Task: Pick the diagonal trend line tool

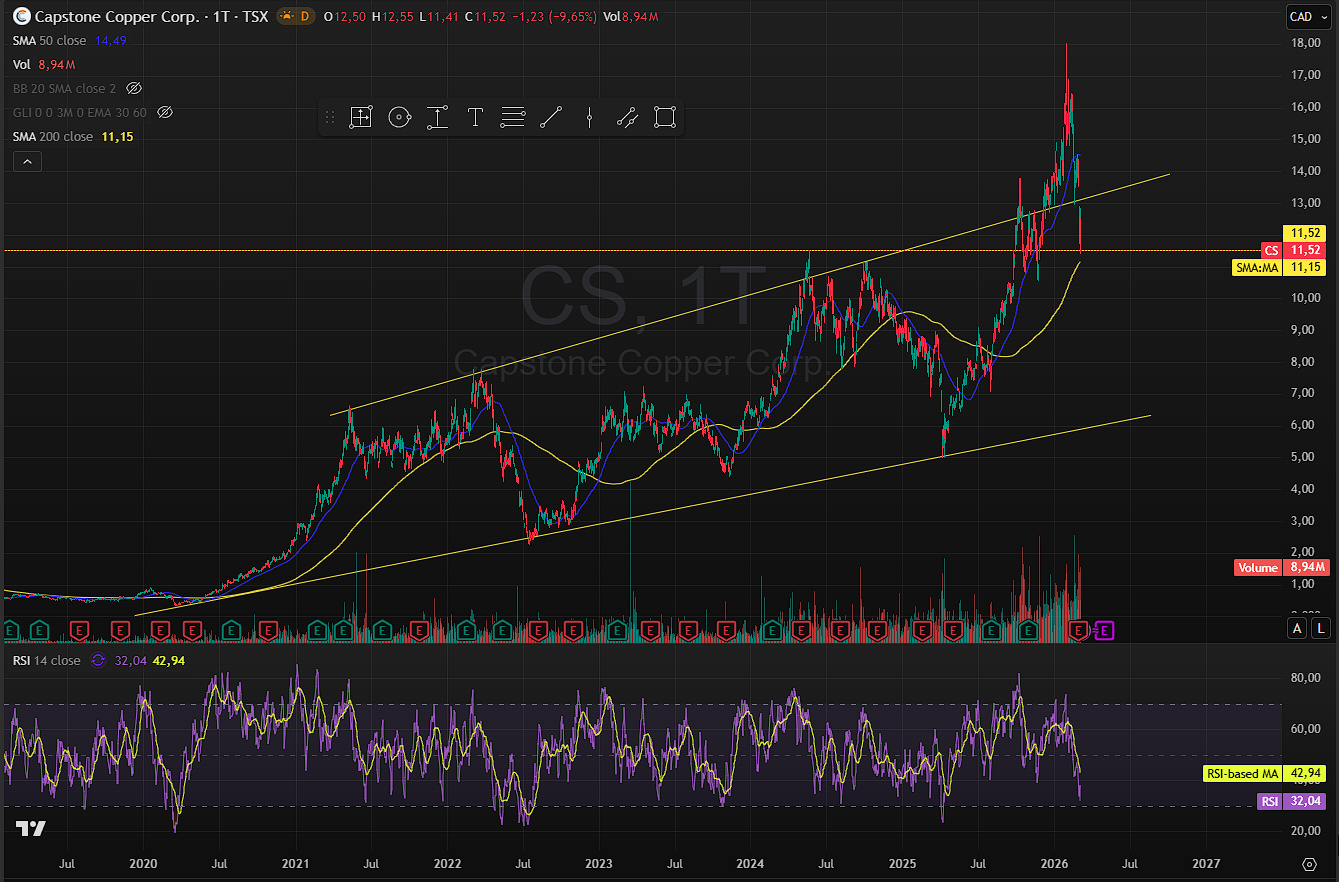Action: tap(551, 118)
